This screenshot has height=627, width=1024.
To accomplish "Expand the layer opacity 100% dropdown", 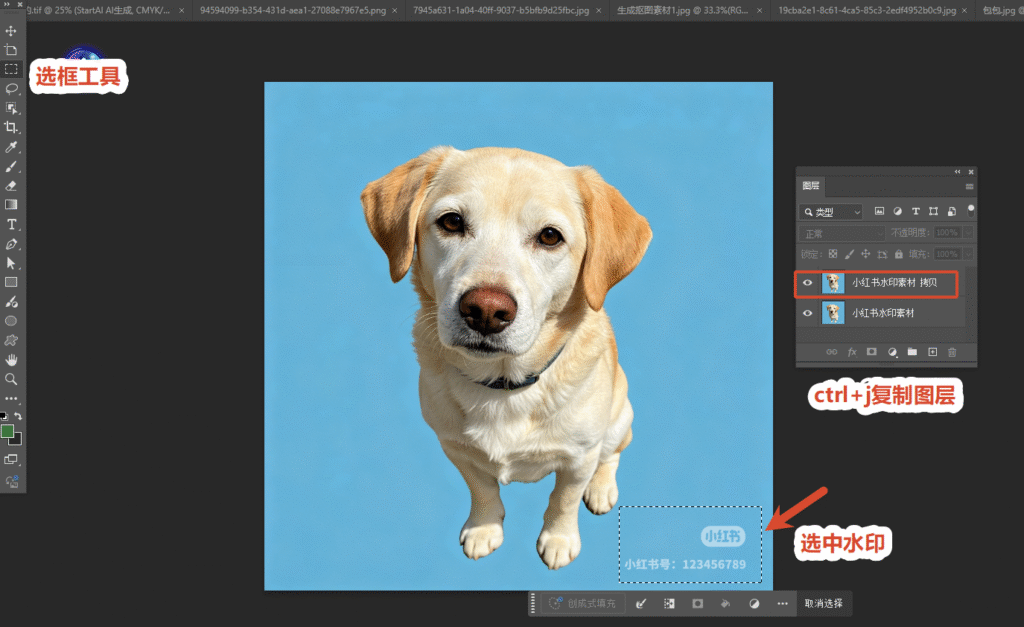I will (968, 233).
